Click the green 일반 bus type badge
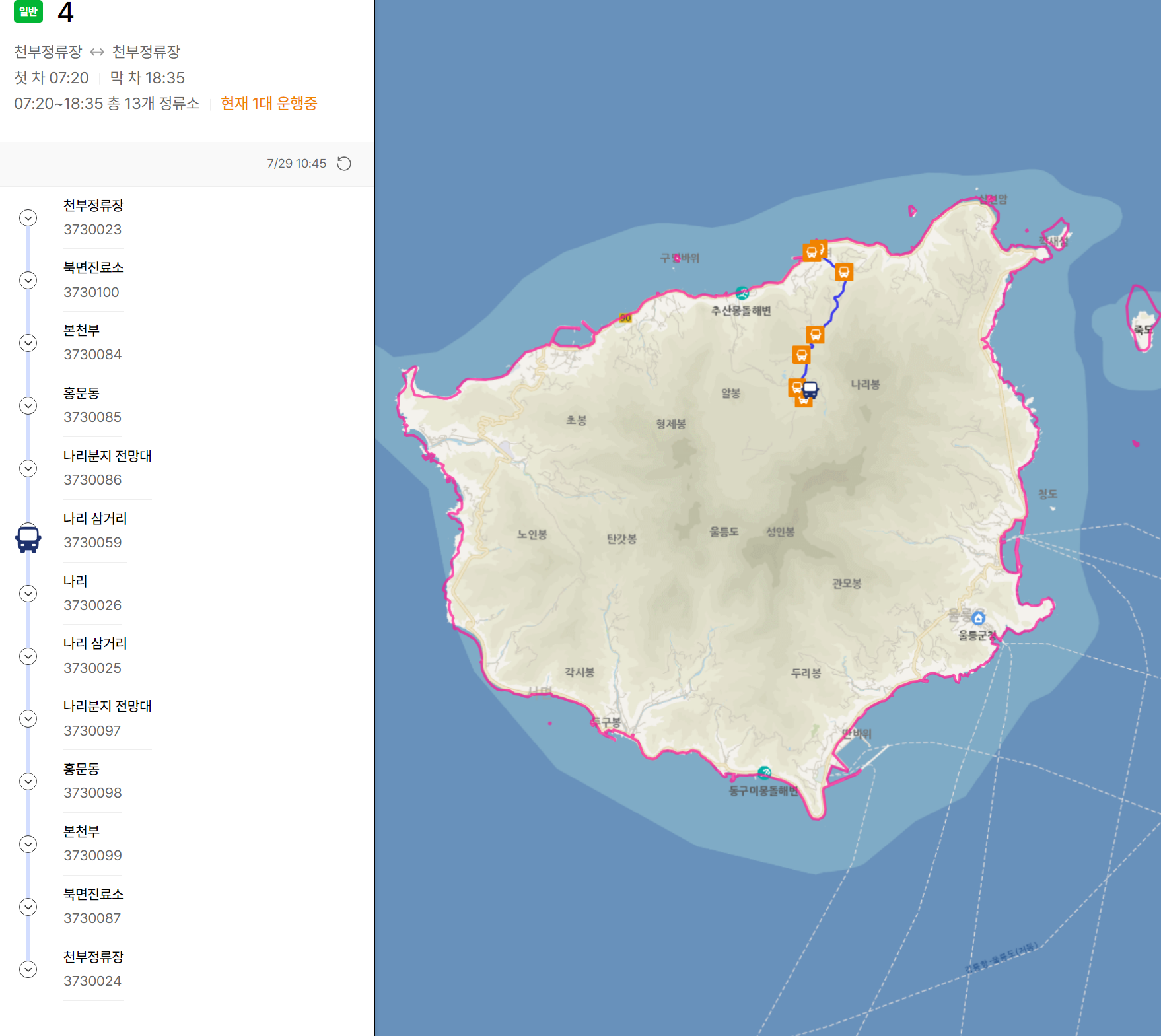 point(28,11)
